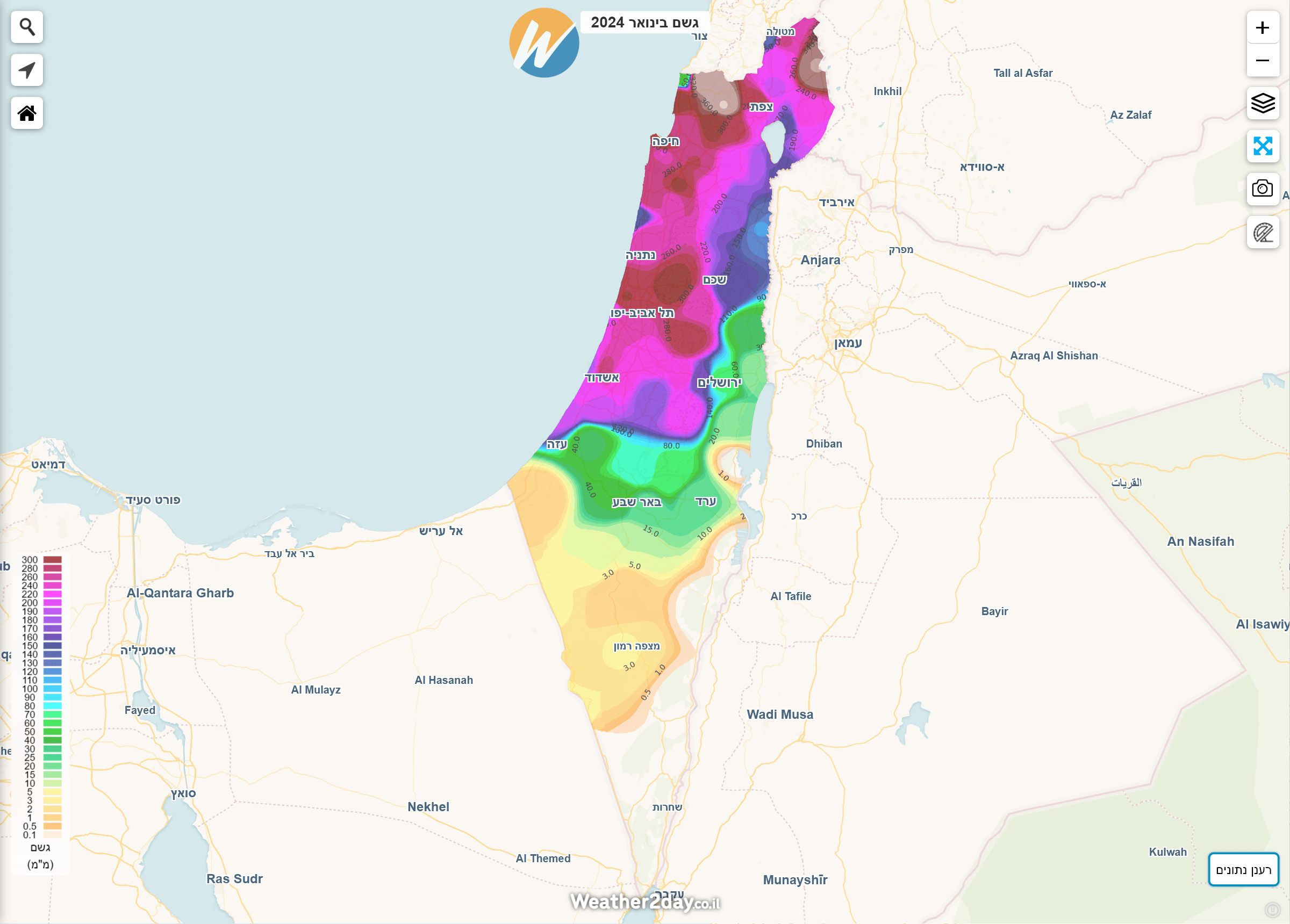Click the מטולה label
Screen dimensions: 1290x924
click(780, 32)
